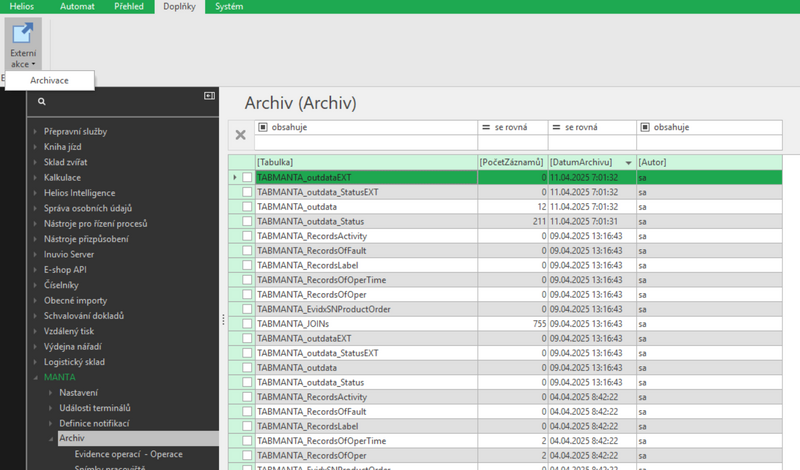Image resolution: width=800 pixels, height=470 pixels.
Task: Click the search magnifier in navigation panel
Action: [41, 101]
